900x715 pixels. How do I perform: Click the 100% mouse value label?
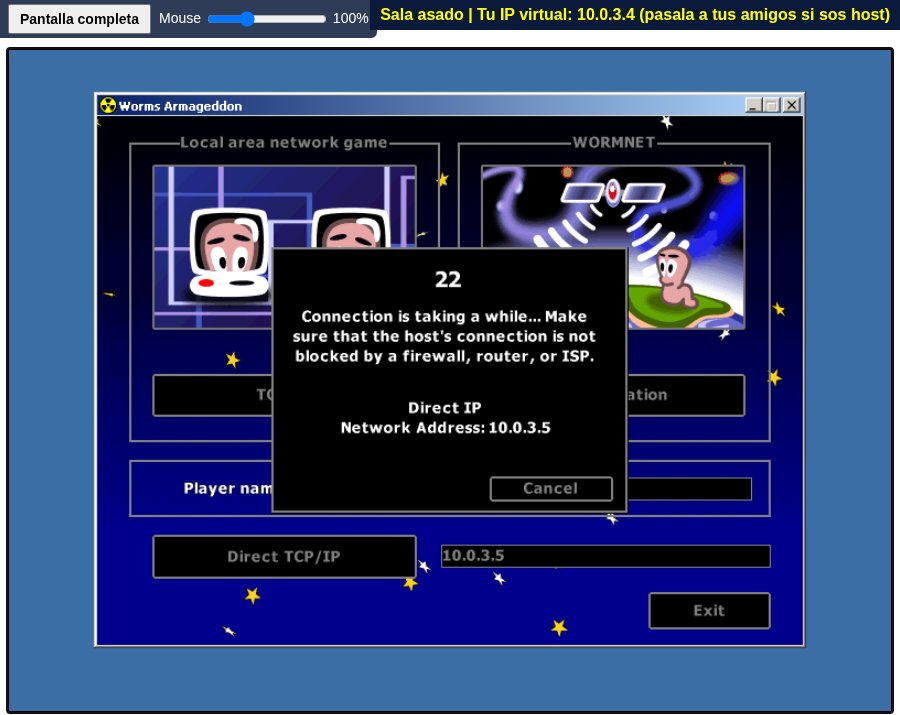point(350,18)
